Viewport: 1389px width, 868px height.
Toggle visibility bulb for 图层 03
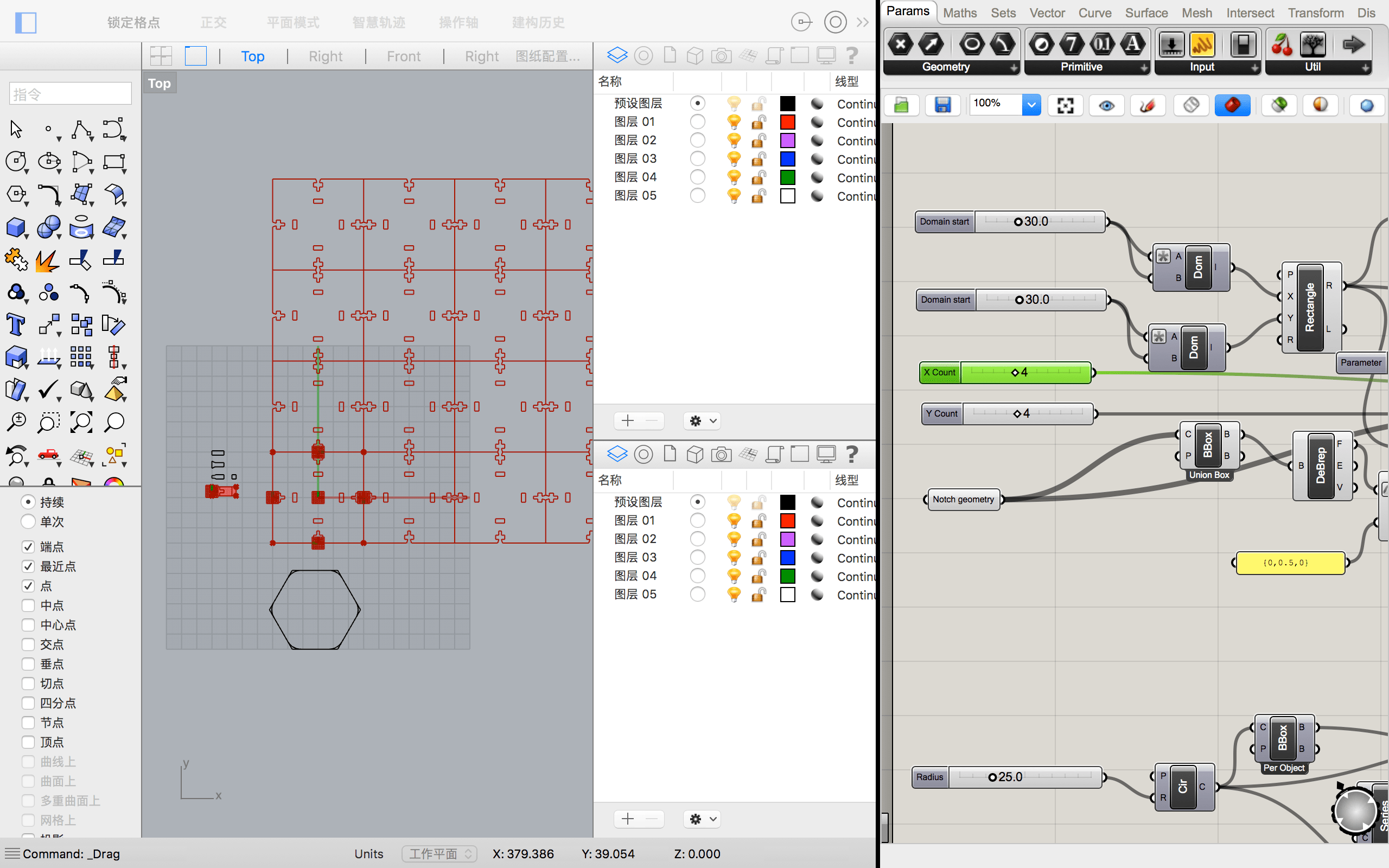tap(734, 158)
